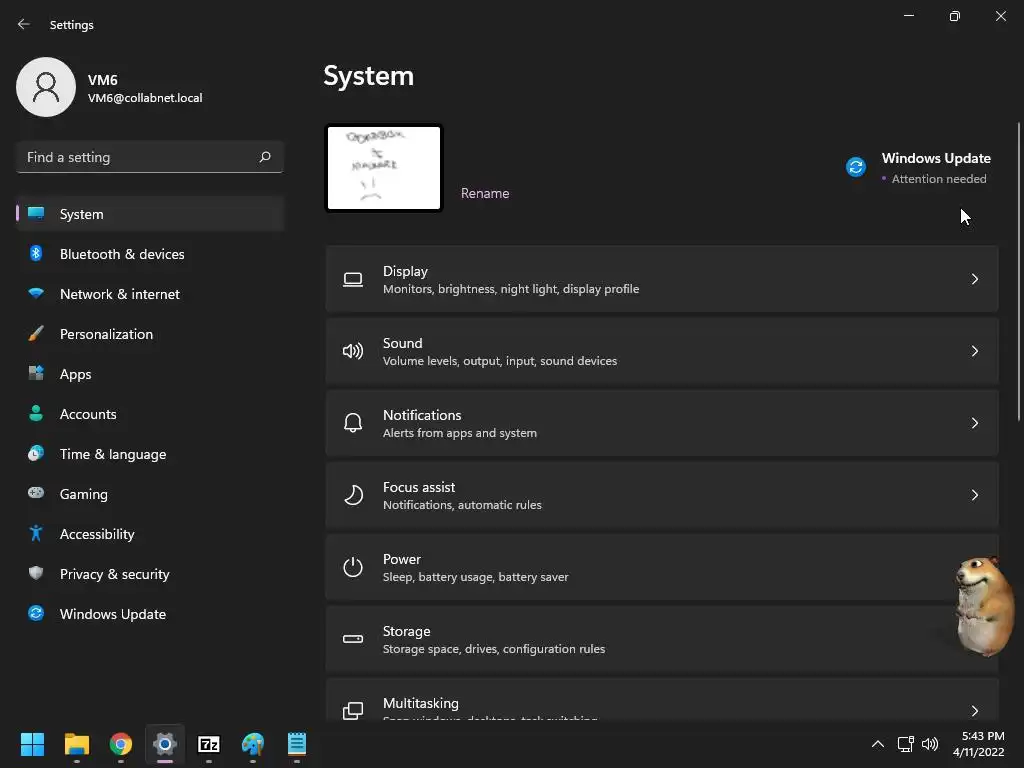Click the Storage drive icon
This screenshot has height=768, width=1024.
[353, 639]
